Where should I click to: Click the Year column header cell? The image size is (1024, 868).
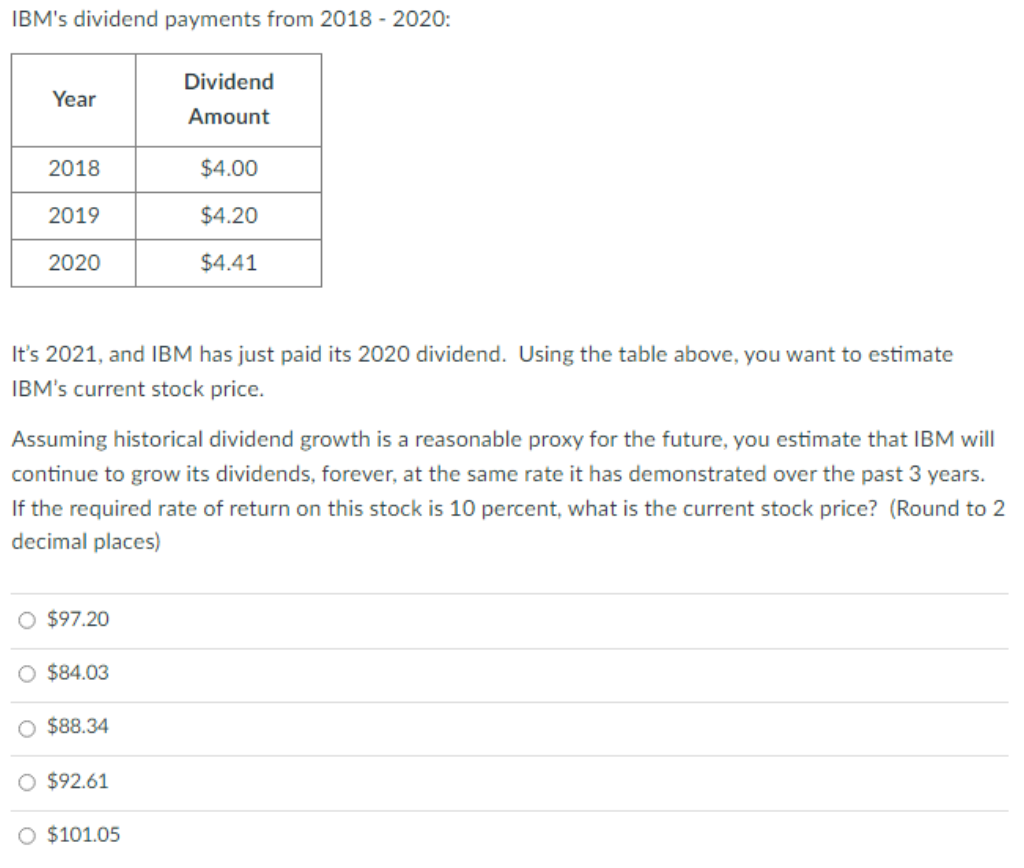73,99
